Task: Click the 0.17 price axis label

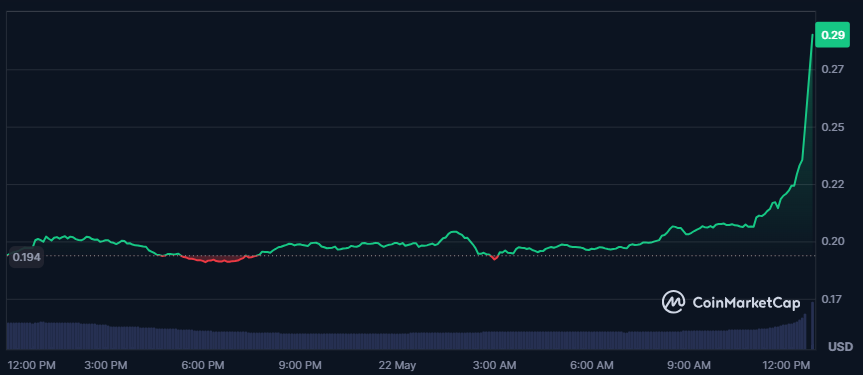Action: point(832,299)
